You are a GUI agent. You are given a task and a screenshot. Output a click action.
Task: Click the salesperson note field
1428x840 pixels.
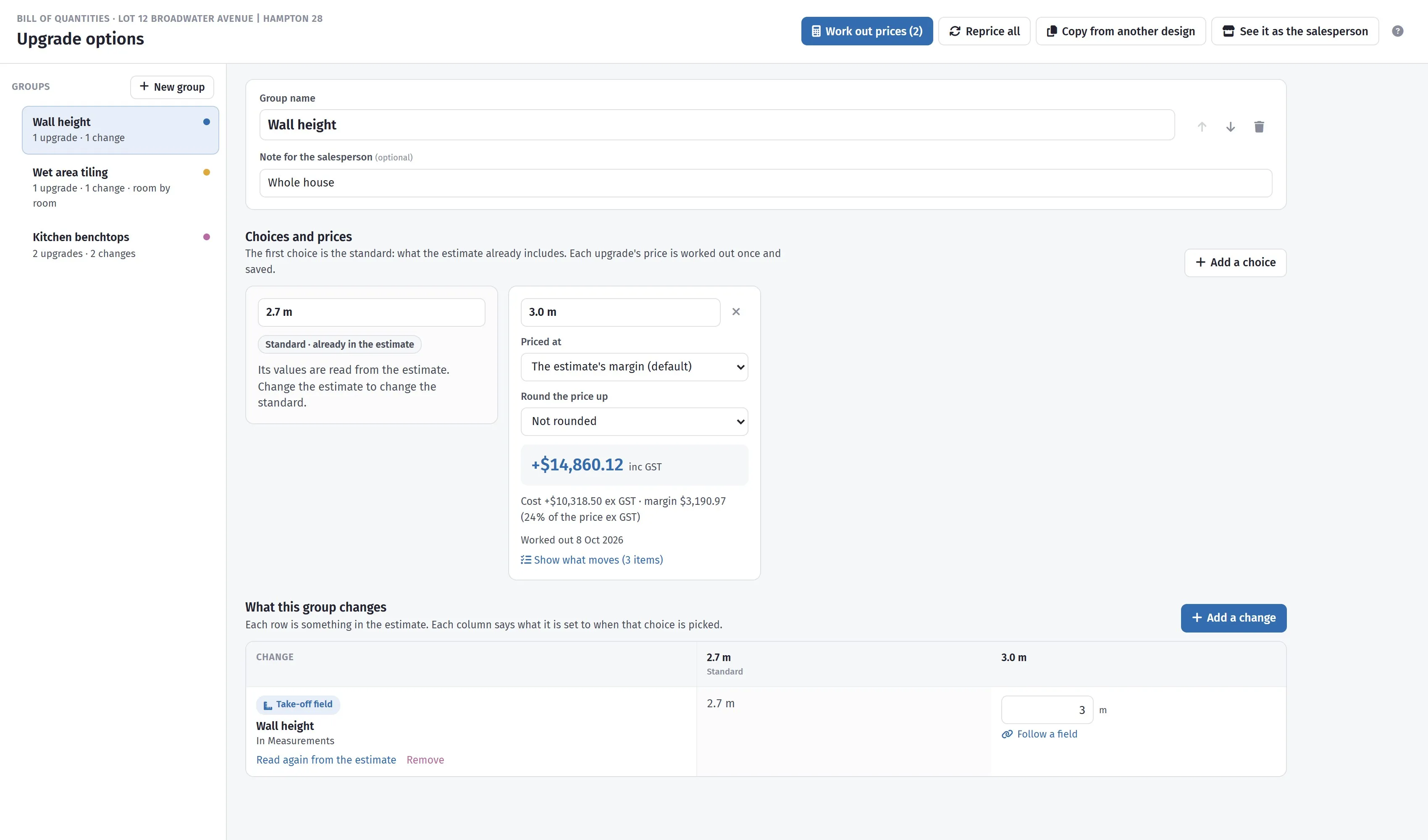pos(766,183)
